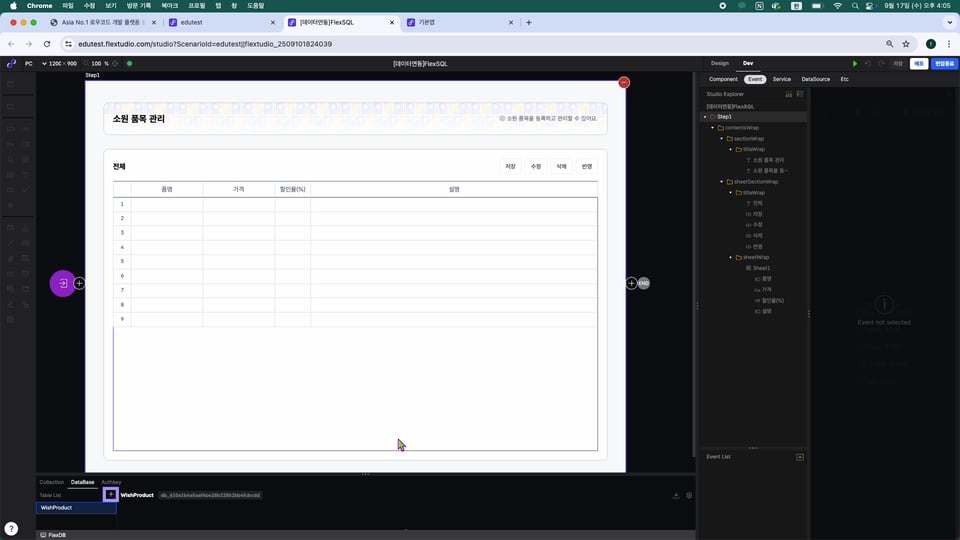Image resolution: width=960 pixels, height=540 pixels.
Task: Select Sheet1 in Studio Explorer tree
Action: coord(761,268)
